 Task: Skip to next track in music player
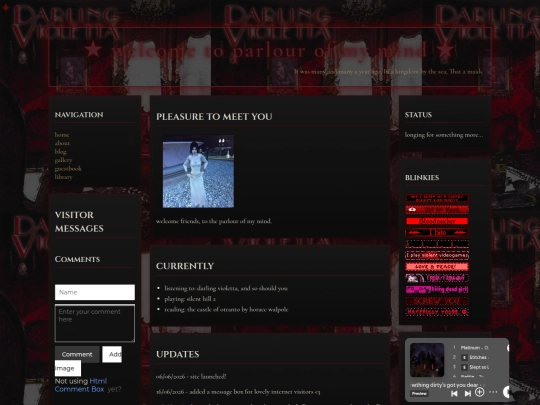(x=467, y=393)
